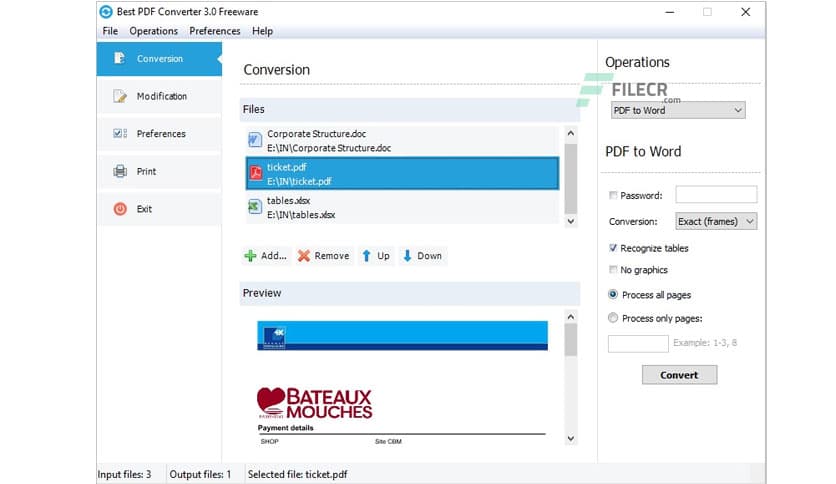Click the red X Remove icon
This screenshot has width=836, height=484.
pyautogui.click(x=304, y=256)
